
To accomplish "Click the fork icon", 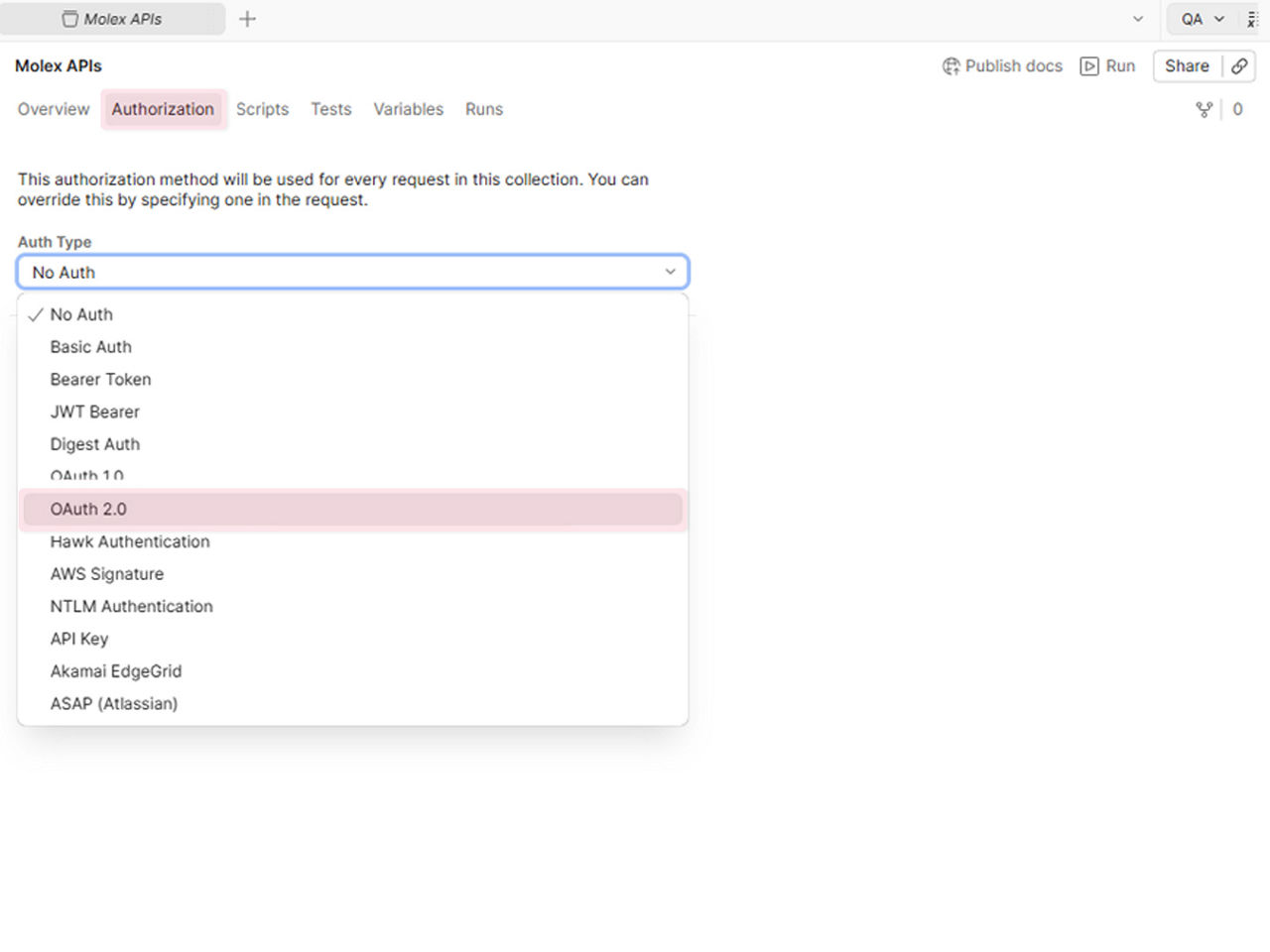I will [1204, 109].
